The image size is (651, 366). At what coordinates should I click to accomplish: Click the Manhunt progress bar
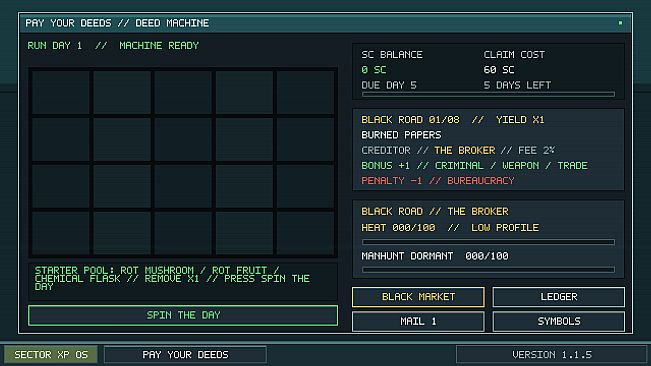point(488,270)
